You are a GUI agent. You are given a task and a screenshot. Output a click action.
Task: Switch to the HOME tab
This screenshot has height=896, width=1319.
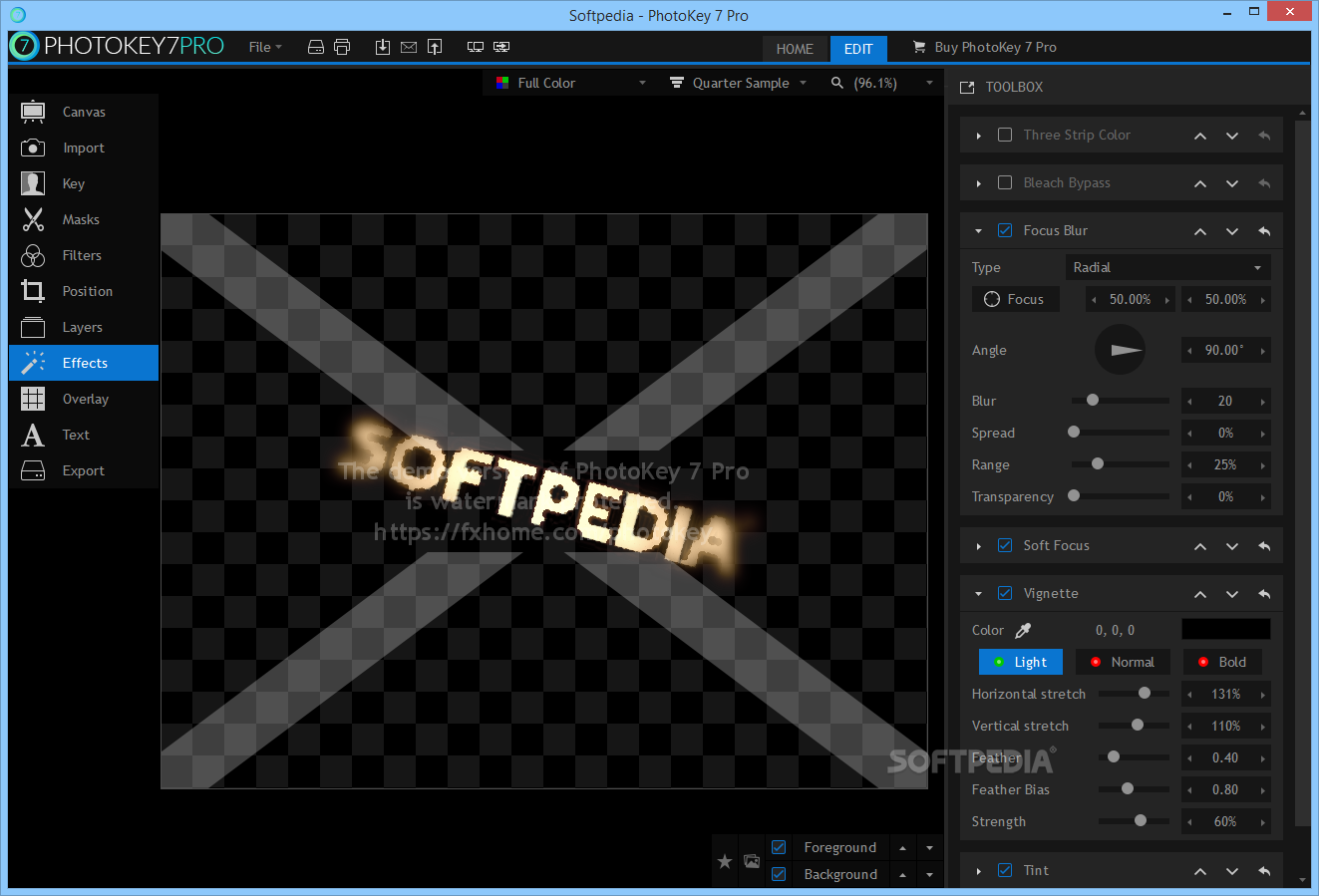(795, 49)
